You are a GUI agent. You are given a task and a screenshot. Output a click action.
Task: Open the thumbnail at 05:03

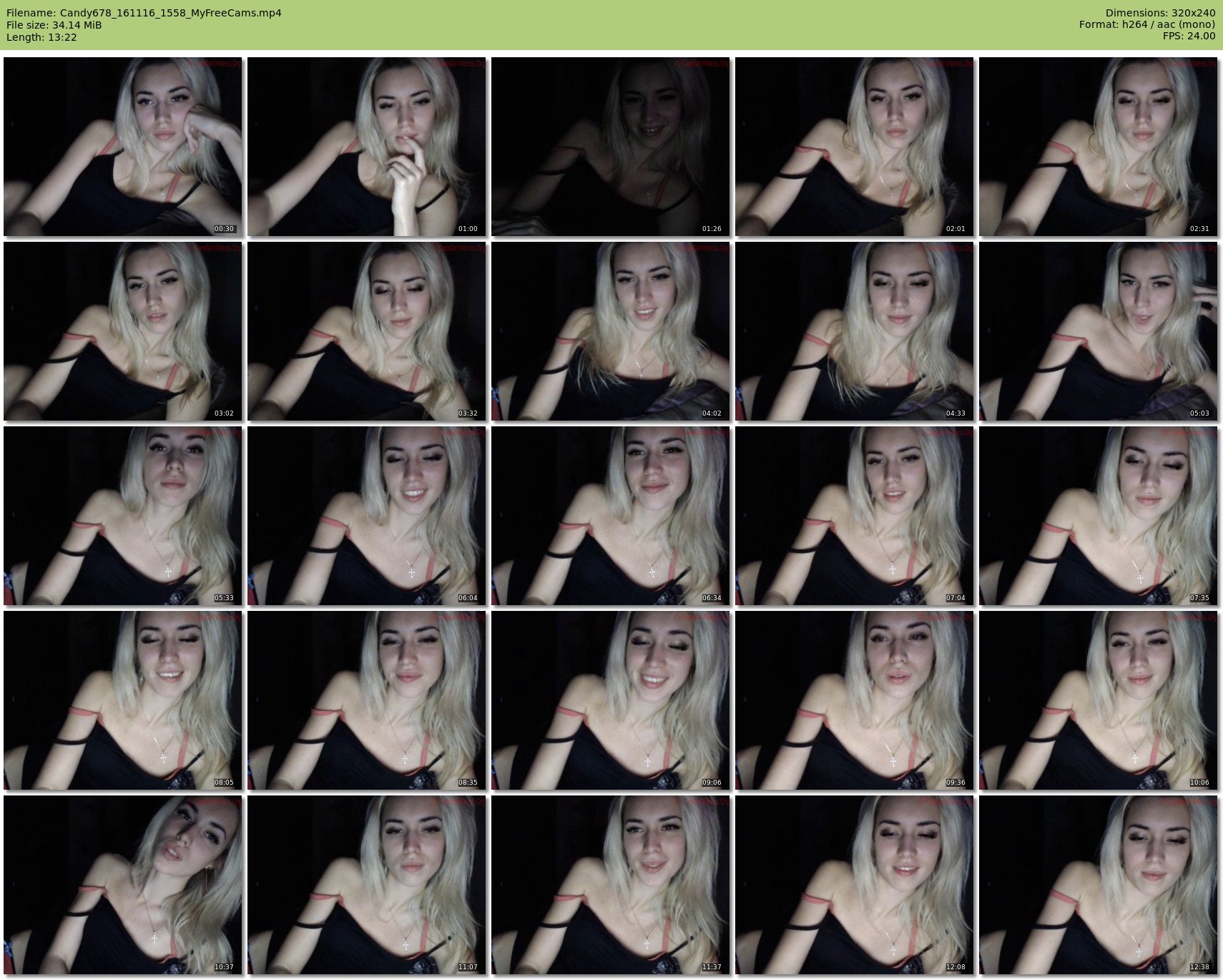click(x=1099, y=331)
